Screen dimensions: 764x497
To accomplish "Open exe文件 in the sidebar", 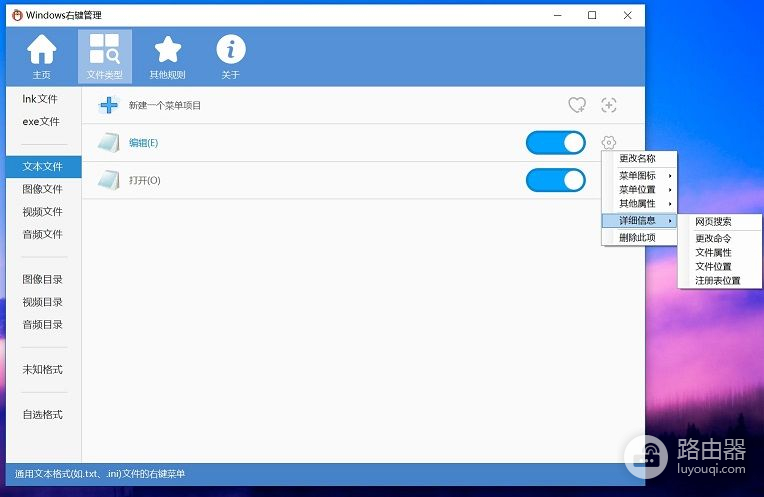I will (x=41, y=121).
